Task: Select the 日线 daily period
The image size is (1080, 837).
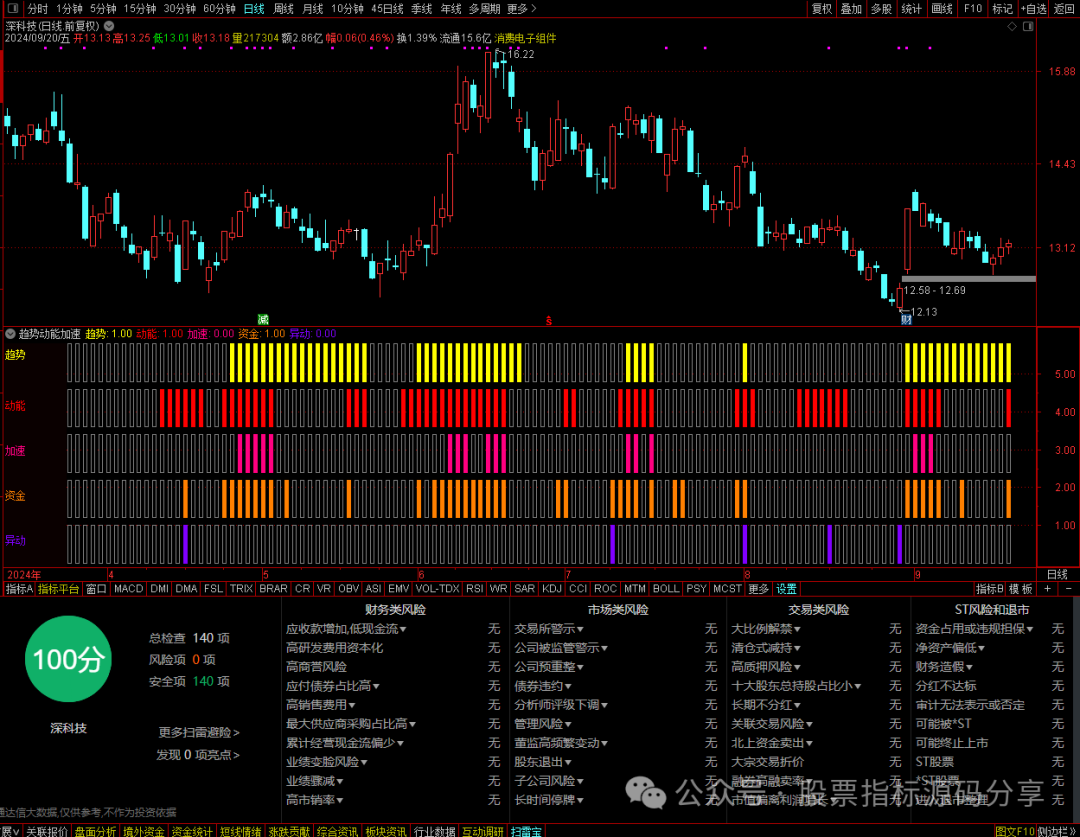Action: (254, 8)
